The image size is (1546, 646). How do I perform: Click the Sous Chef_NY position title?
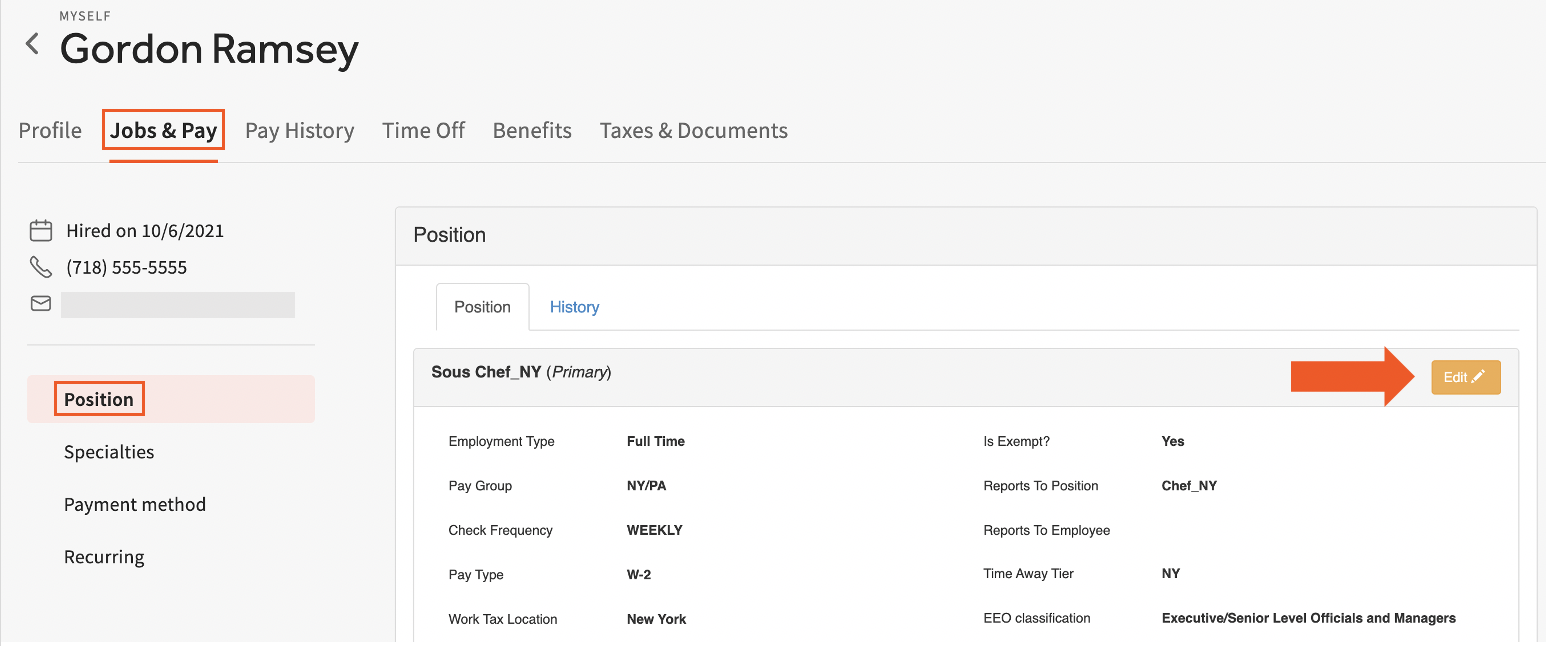[x=486, y=372]
